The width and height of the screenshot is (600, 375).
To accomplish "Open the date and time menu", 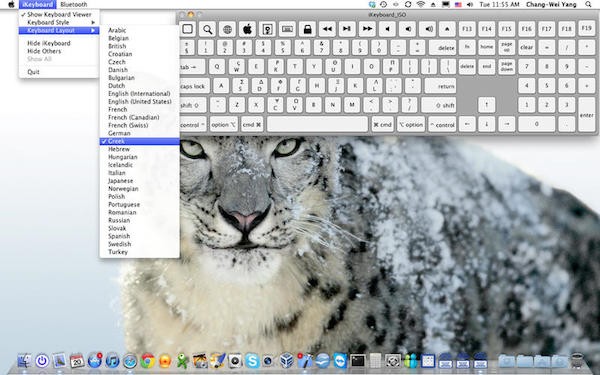I will point(499,4).
